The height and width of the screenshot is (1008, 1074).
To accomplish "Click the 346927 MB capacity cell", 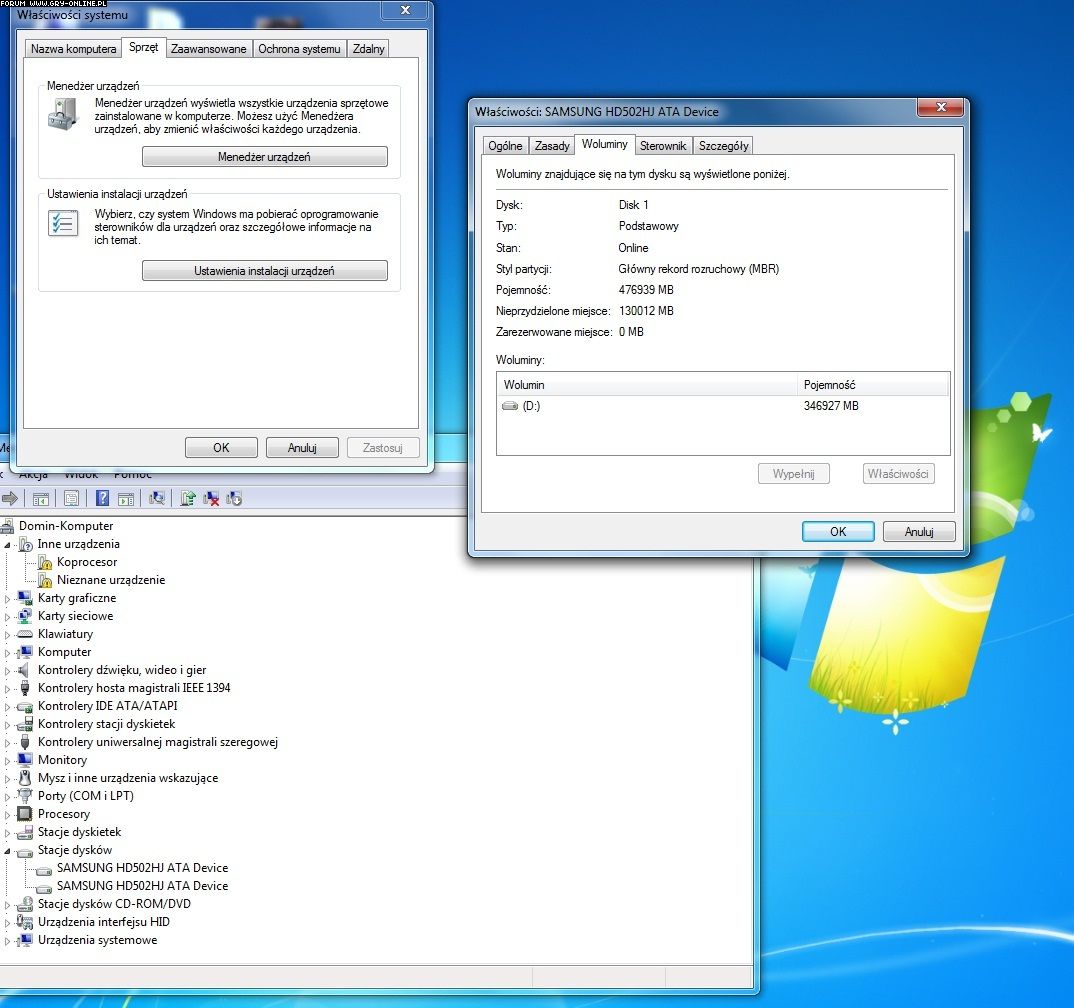I will (x=831, y=406).
